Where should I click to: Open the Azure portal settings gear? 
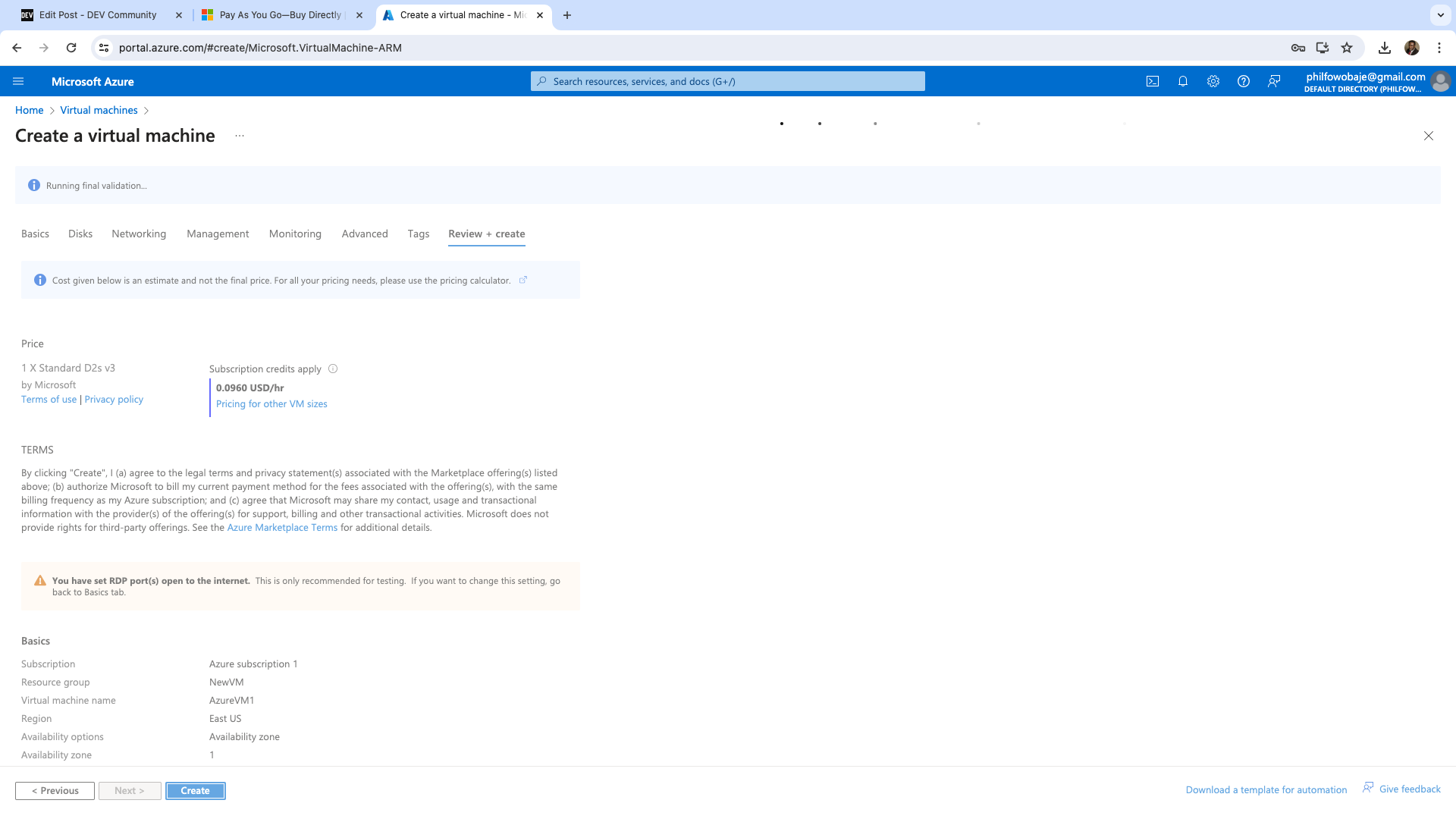click(1213, 81)
